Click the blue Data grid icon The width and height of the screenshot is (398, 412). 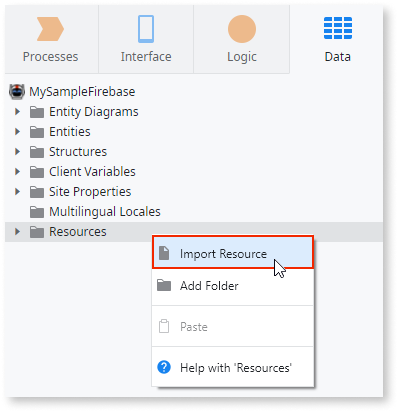coord(338,28)
